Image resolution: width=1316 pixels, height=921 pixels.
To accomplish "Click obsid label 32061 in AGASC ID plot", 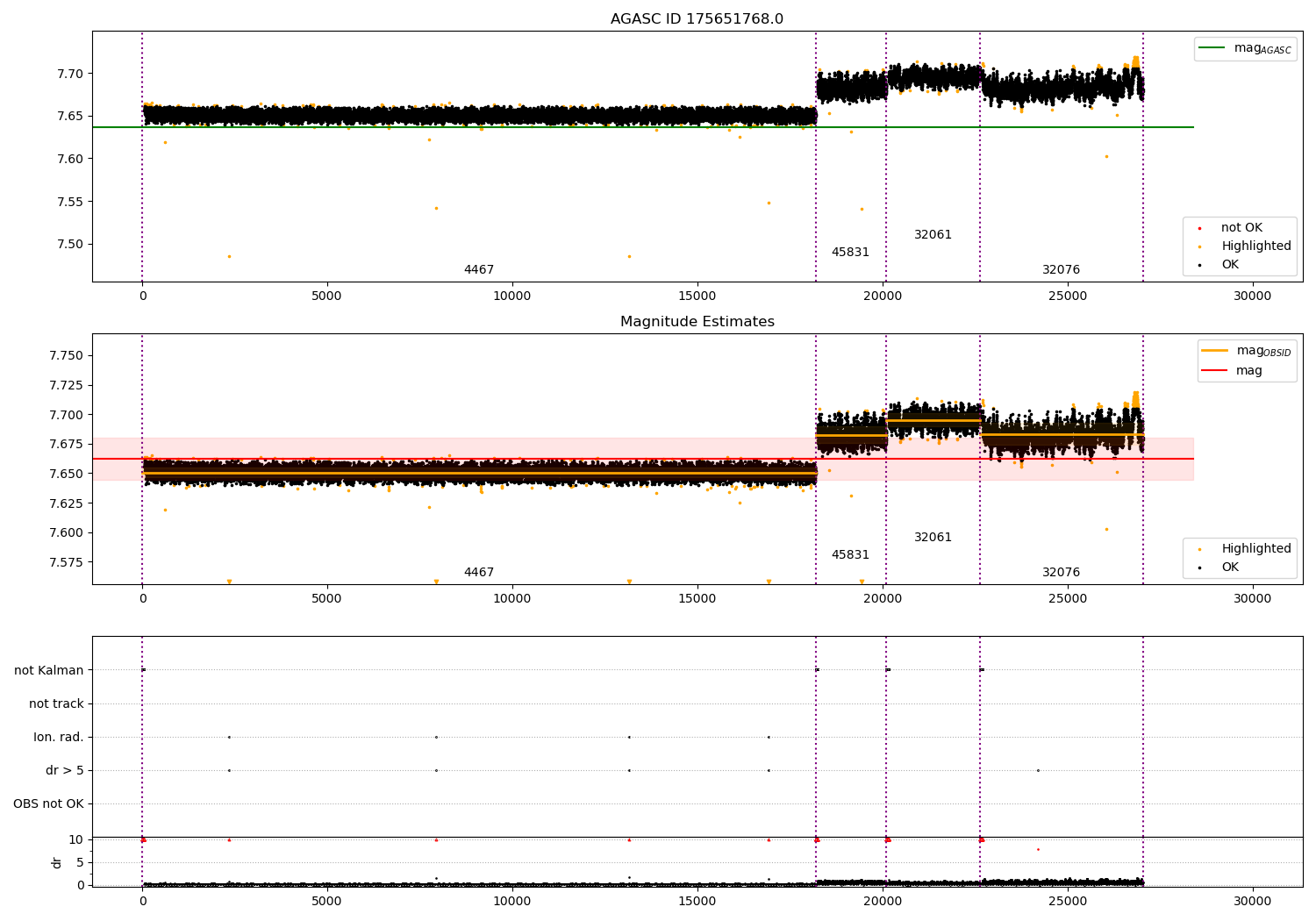I will 933,235.
